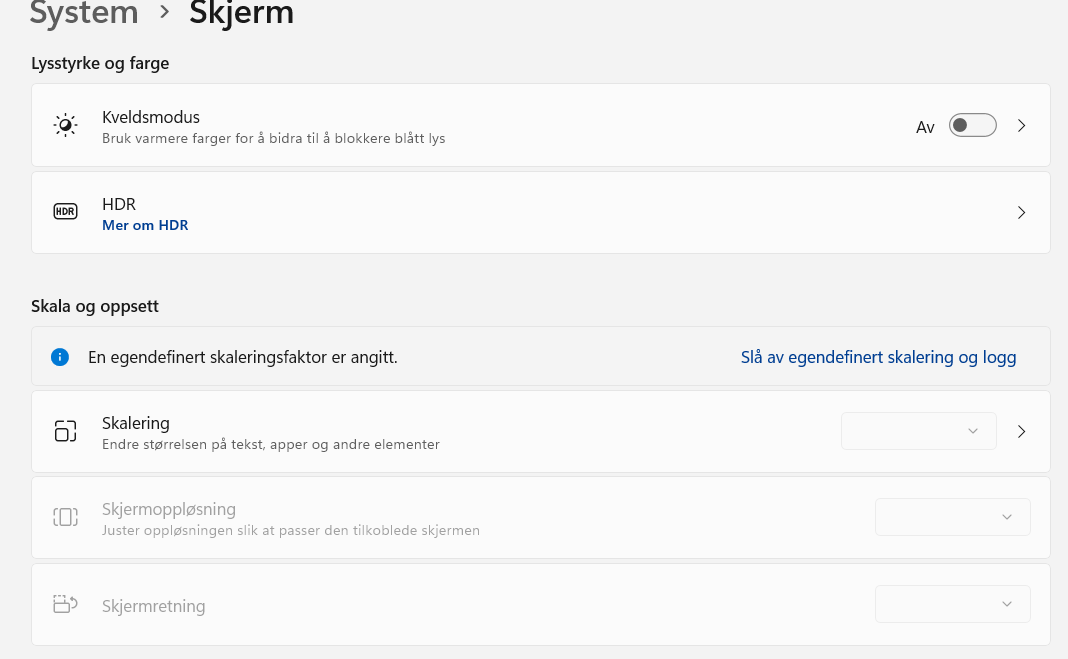Click the Skalering scaling icon
This screenshot has height=659, width=1068.
(65, 431)
